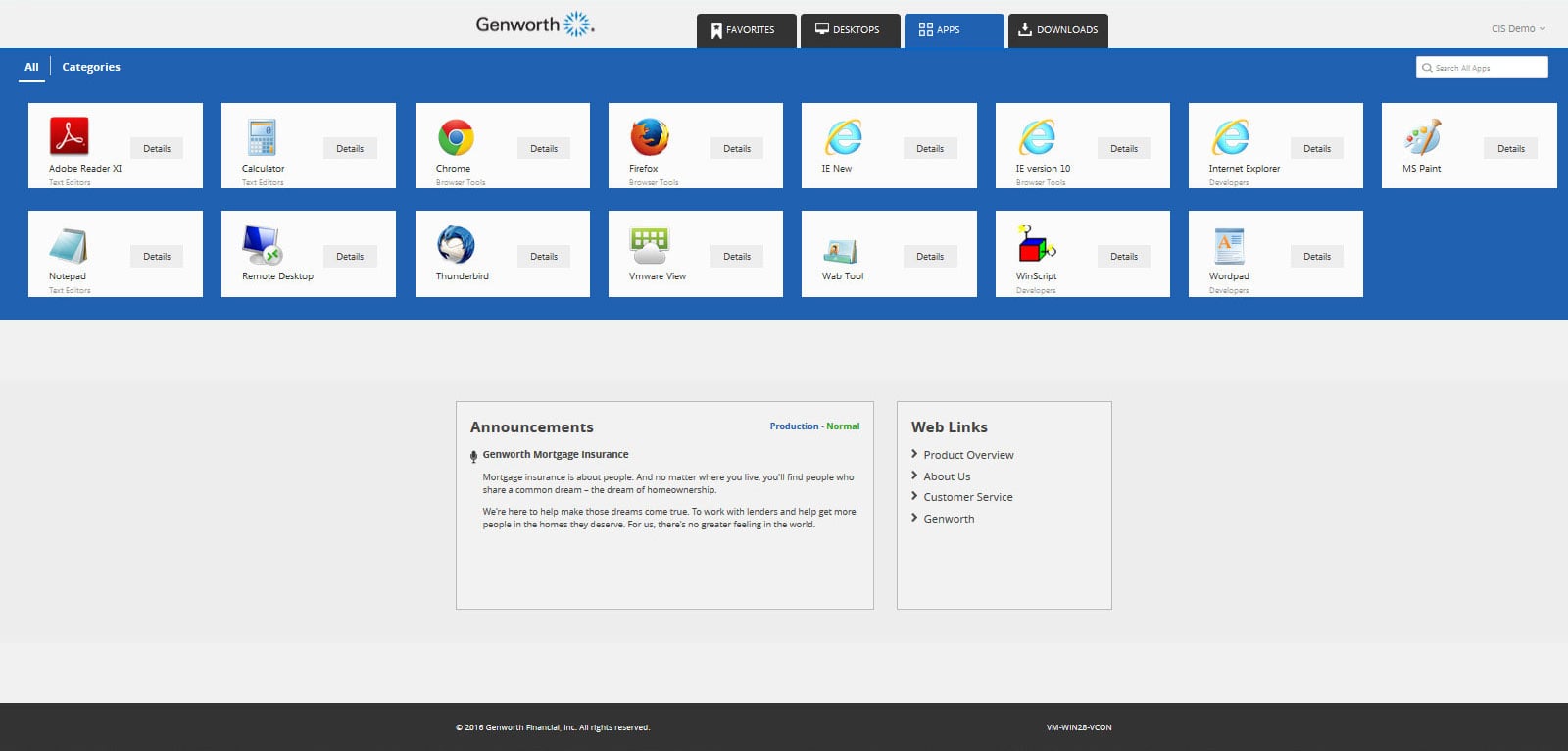
Task: Open Details for Vmware View
Action: click(x=737, y=257)
